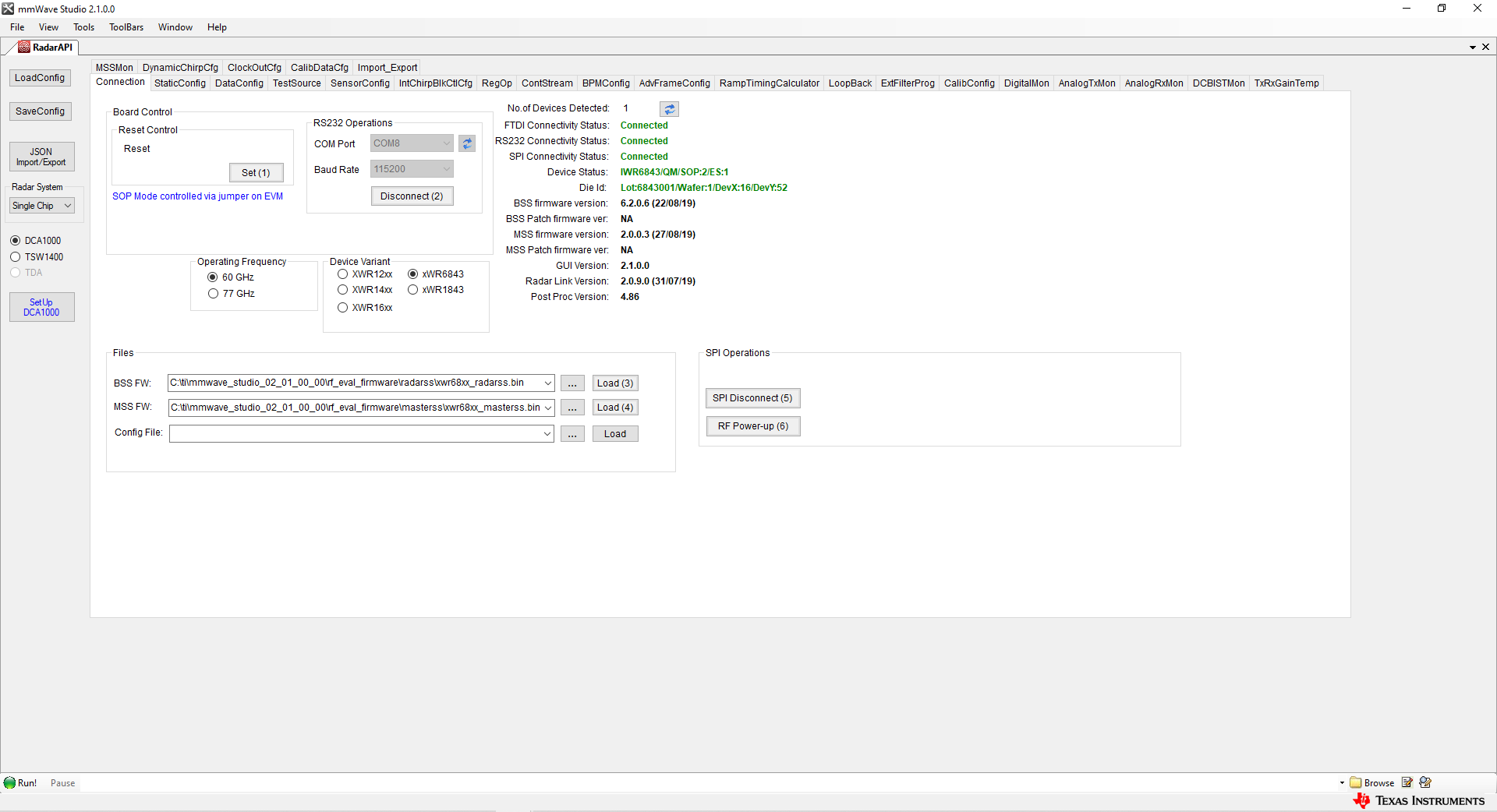
Task: Browse for BSS FW file with ellipsis
Action: pyautogui.click(x=572, y=383)
